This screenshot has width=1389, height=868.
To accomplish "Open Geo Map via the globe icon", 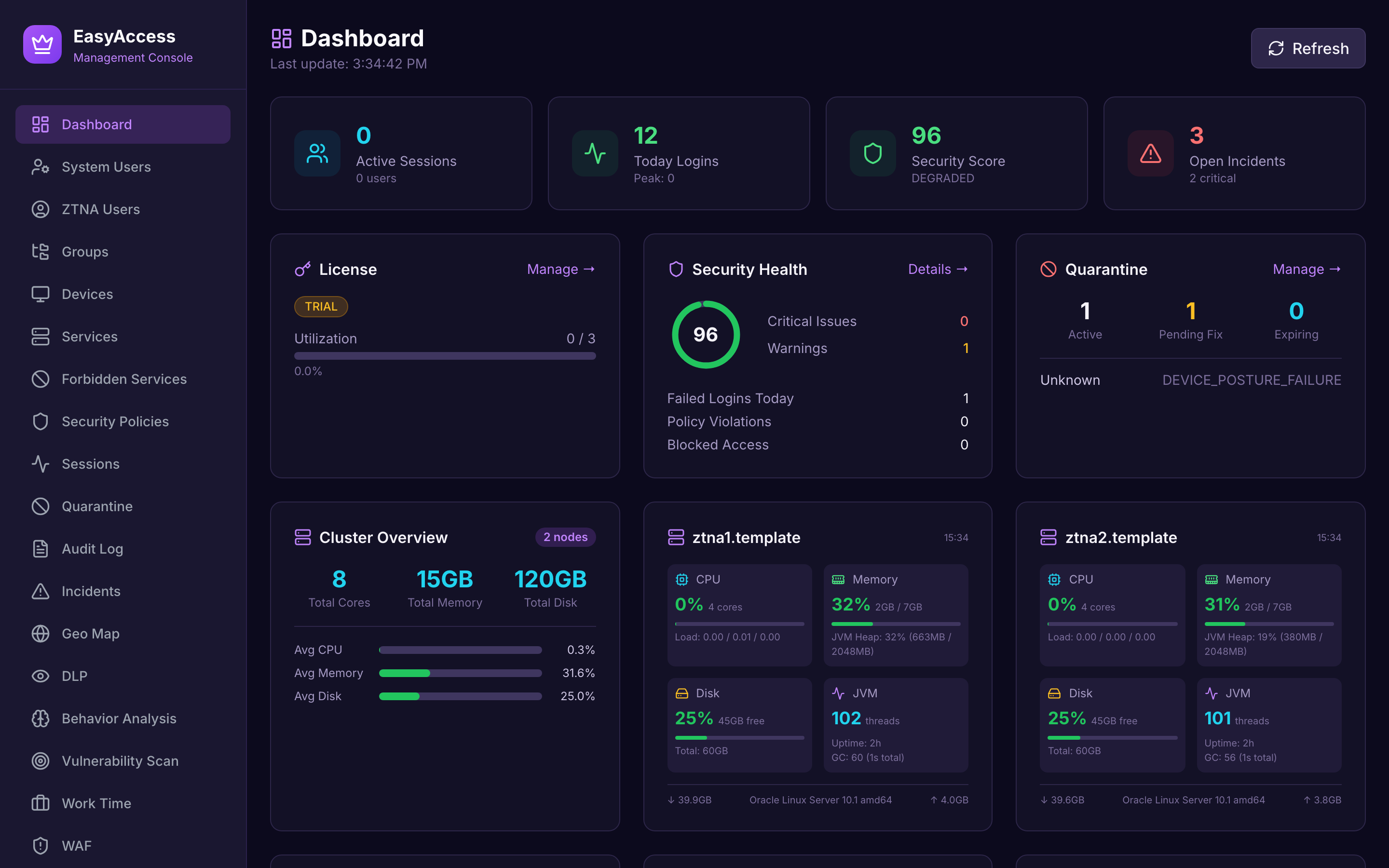I will pyautogui.click(x=40, y=633).
